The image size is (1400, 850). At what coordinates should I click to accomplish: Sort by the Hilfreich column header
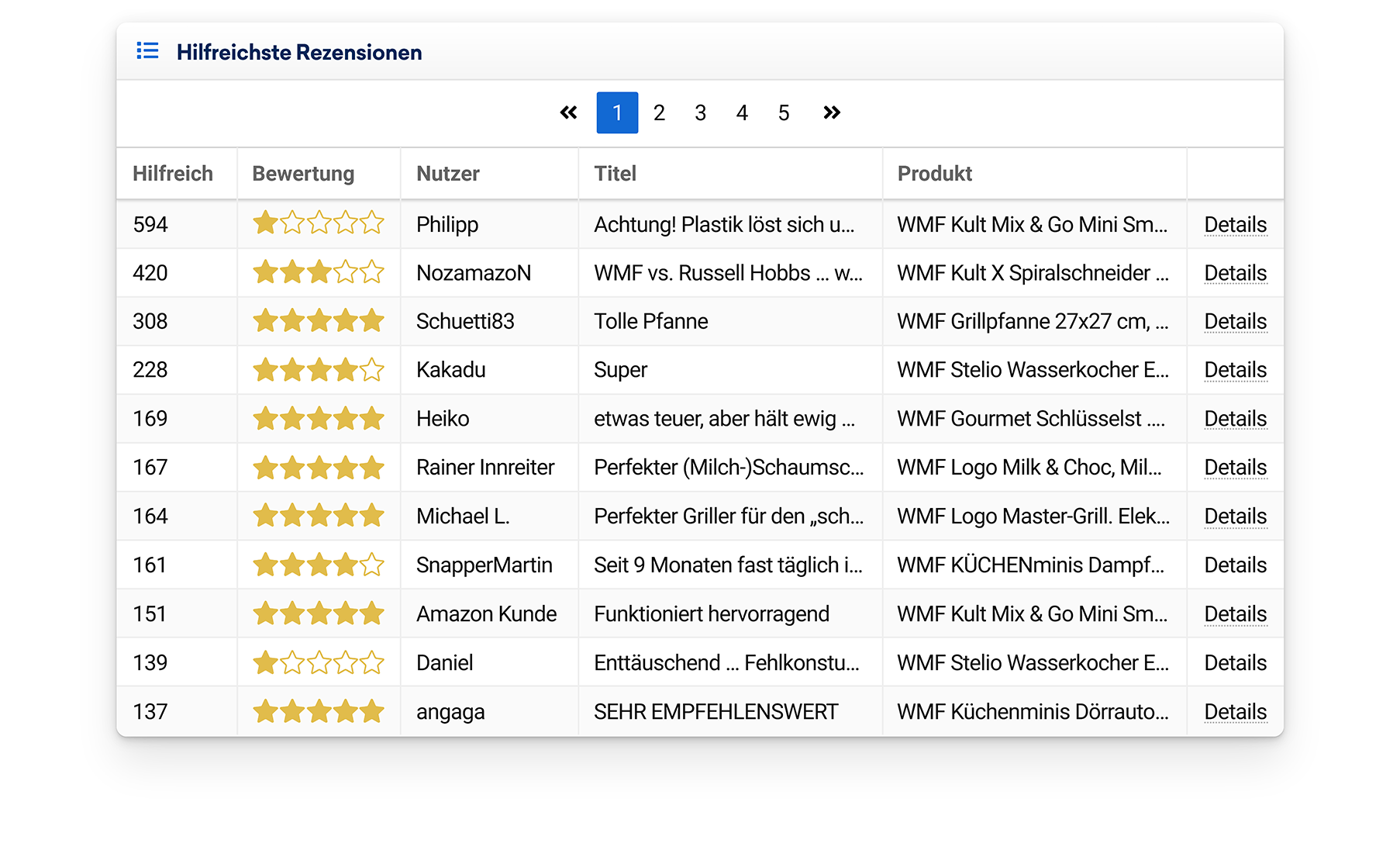tap(172, 174)
